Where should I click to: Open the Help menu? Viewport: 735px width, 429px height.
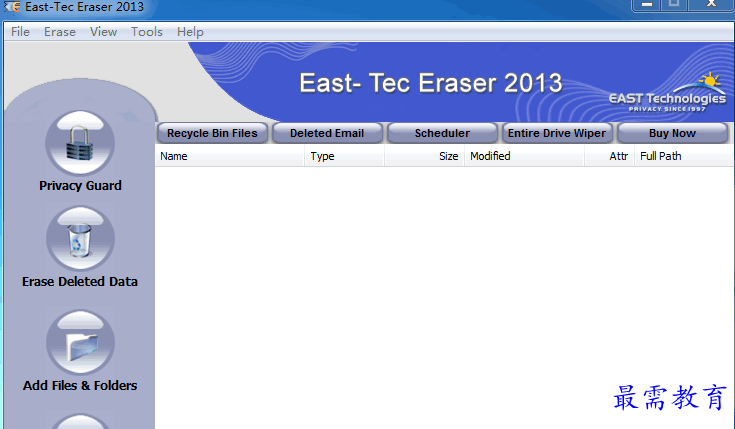point(190,32)
